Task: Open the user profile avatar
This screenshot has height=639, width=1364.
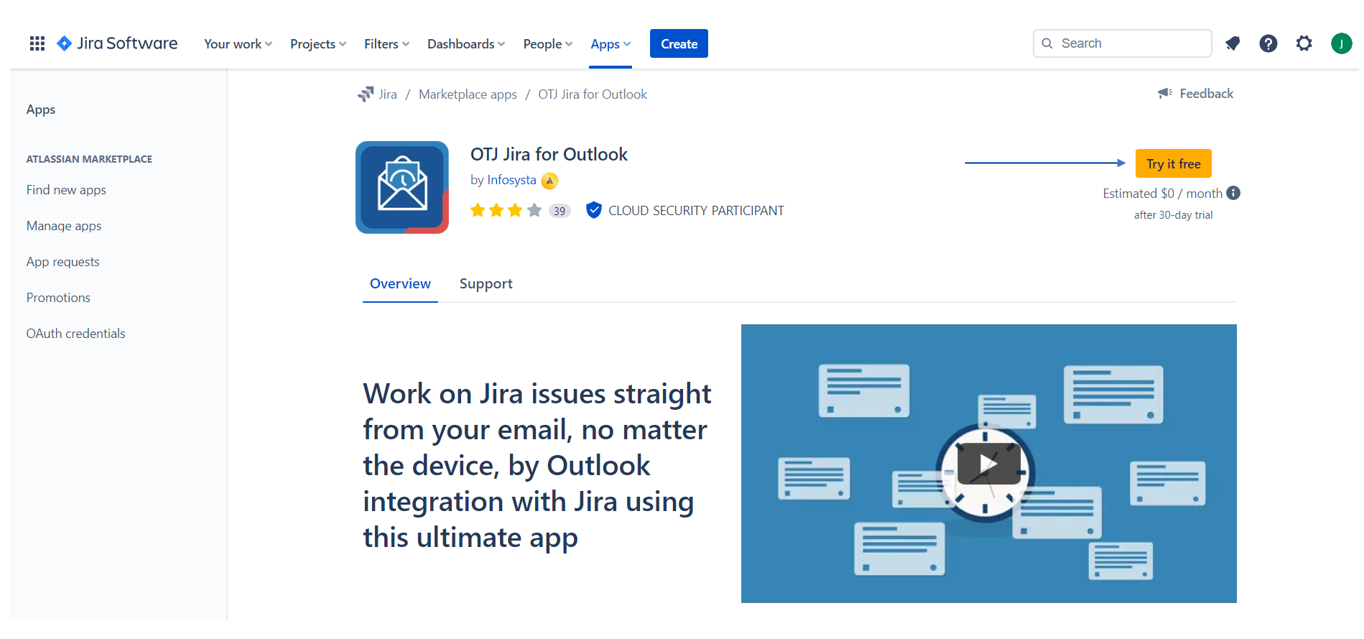Action: point(1341,43)
